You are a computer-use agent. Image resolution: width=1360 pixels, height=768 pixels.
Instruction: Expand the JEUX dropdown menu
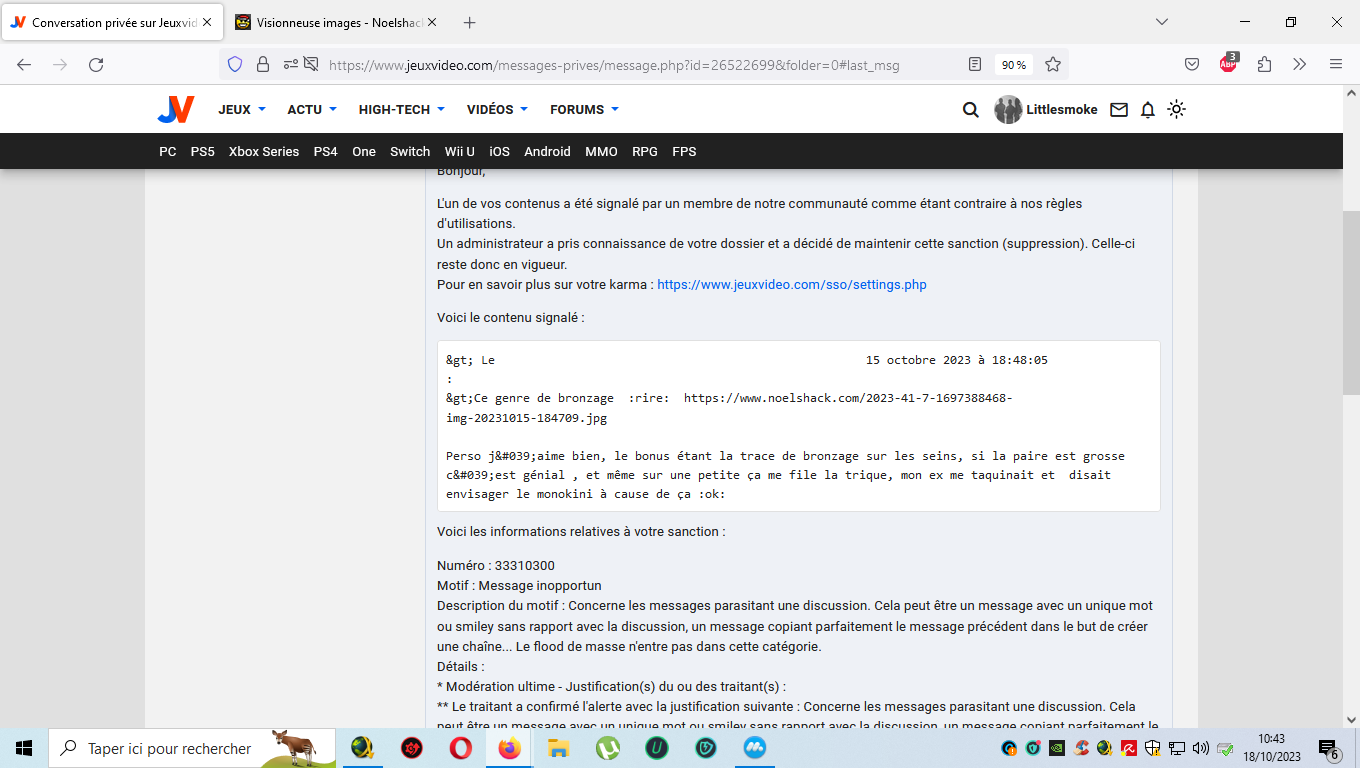pos(242,110)
